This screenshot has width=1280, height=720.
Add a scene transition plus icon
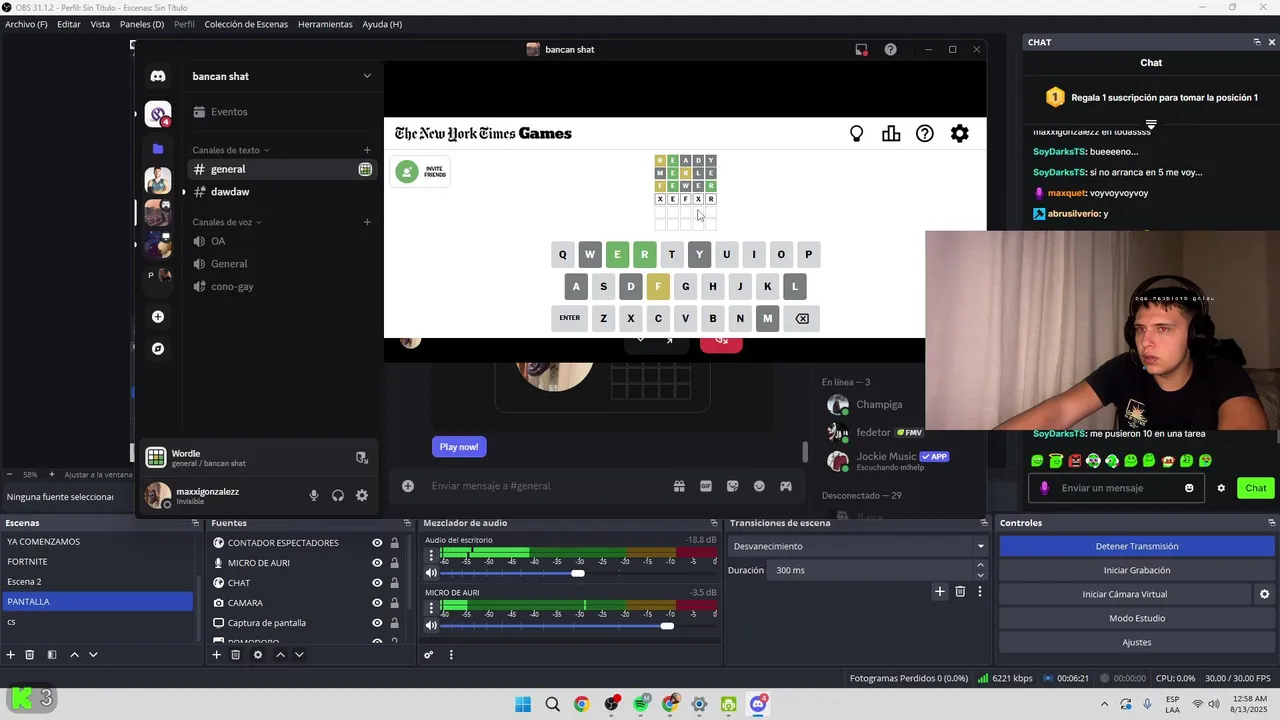click(x=940, y=592)
